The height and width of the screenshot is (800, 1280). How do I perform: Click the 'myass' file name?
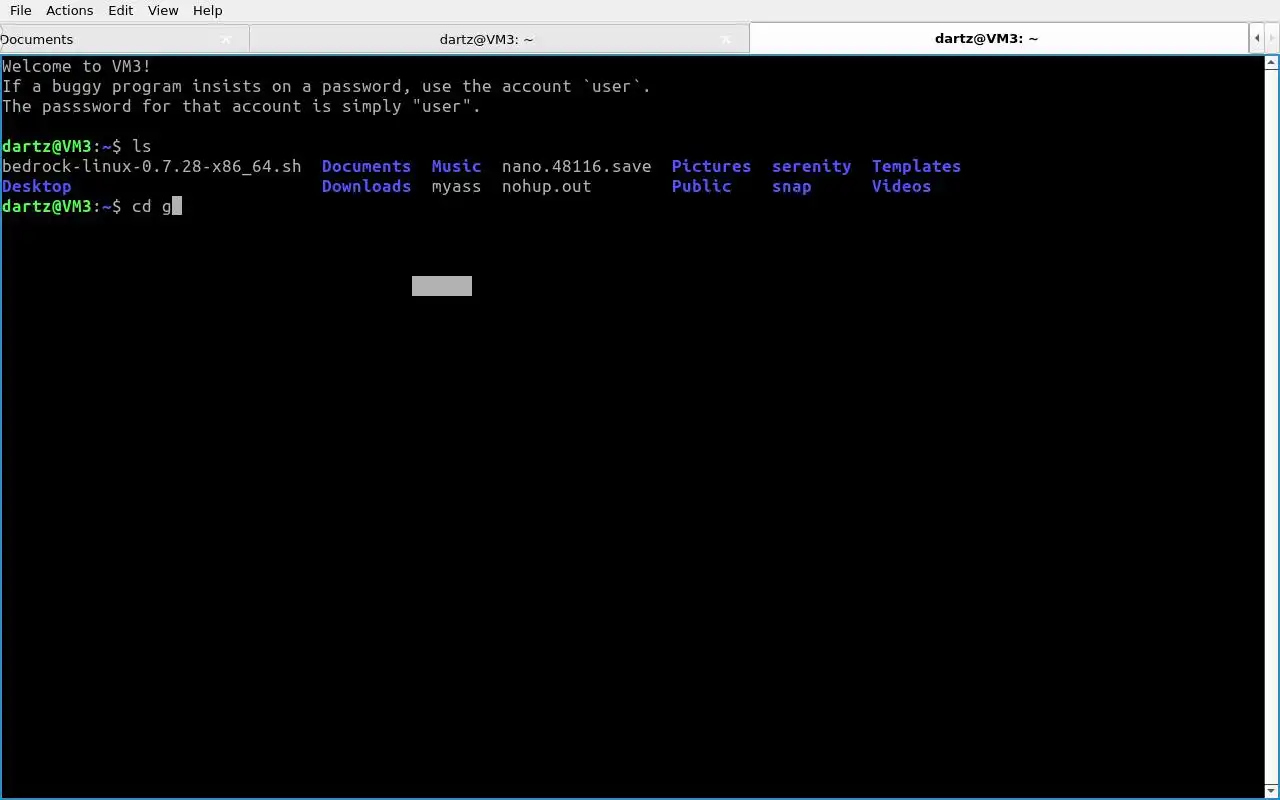tap(456, 186)
